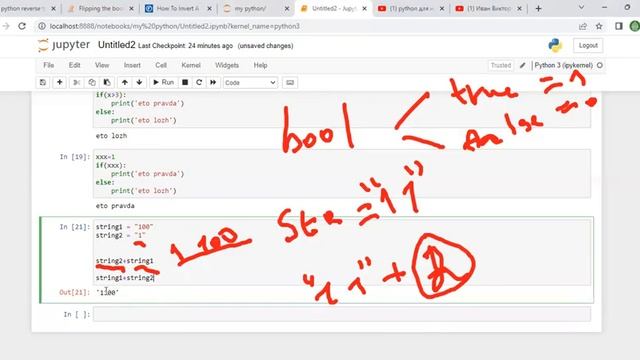Bookmark this page with star icon
640x360 pixels.
(x=599, y=26)
